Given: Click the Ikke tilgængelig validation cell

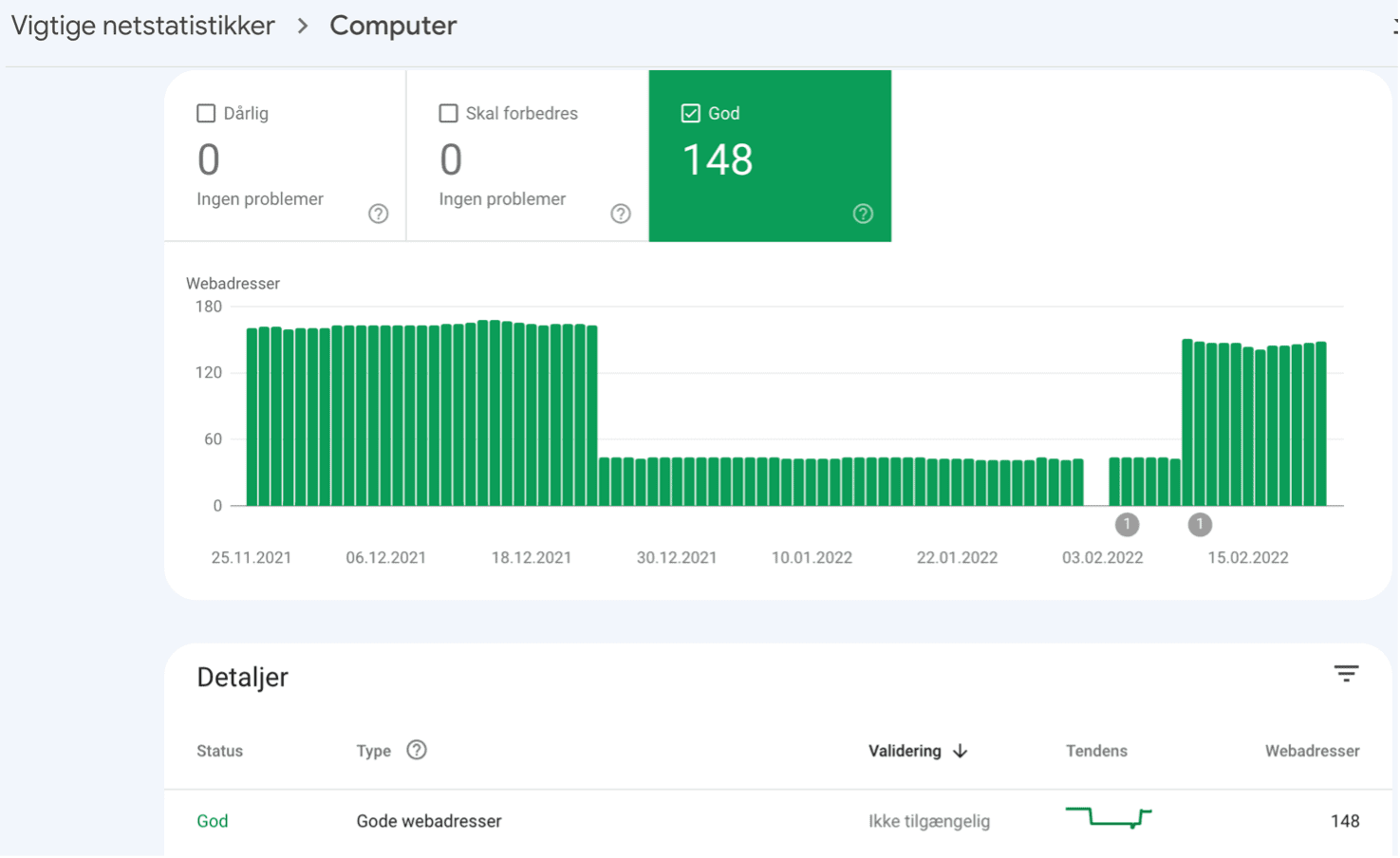Looking at the screenshot, I should 929,821.
